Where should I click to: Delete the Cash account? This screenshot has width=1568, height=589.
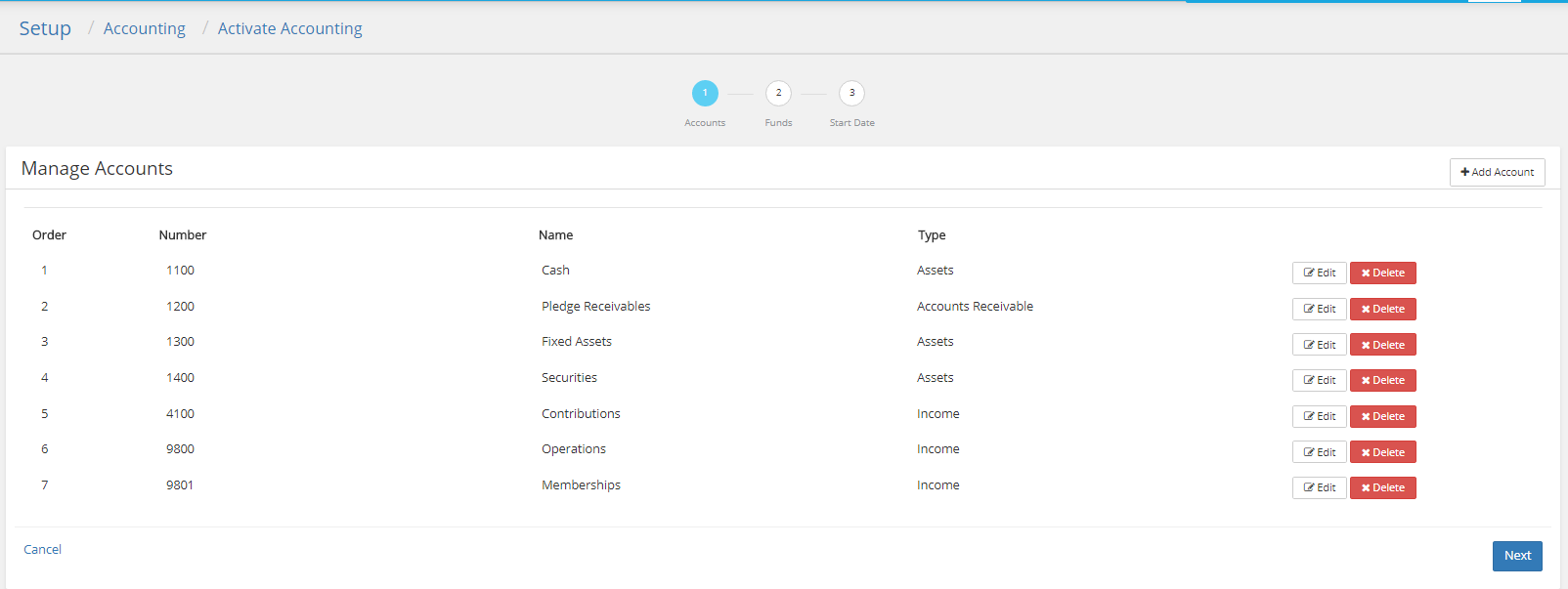click(1383, 273)
